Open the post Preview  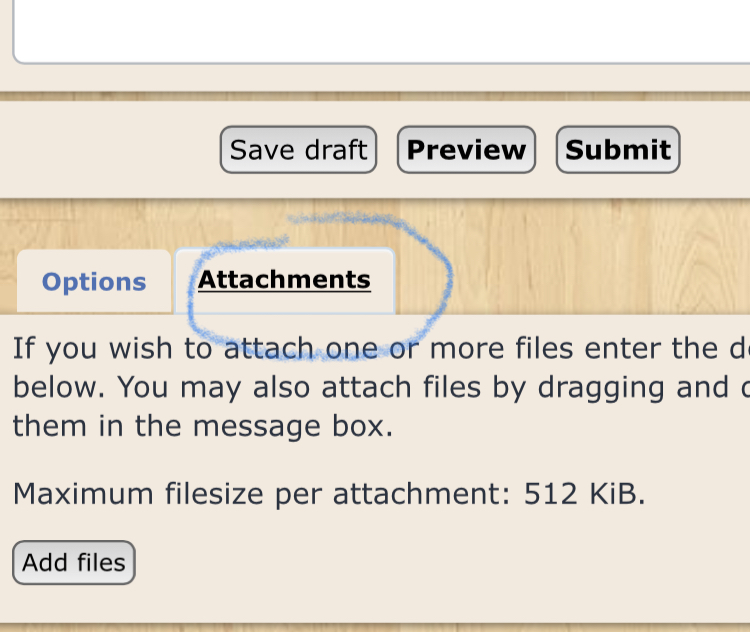pyautogui.click(x=466, y=150)
